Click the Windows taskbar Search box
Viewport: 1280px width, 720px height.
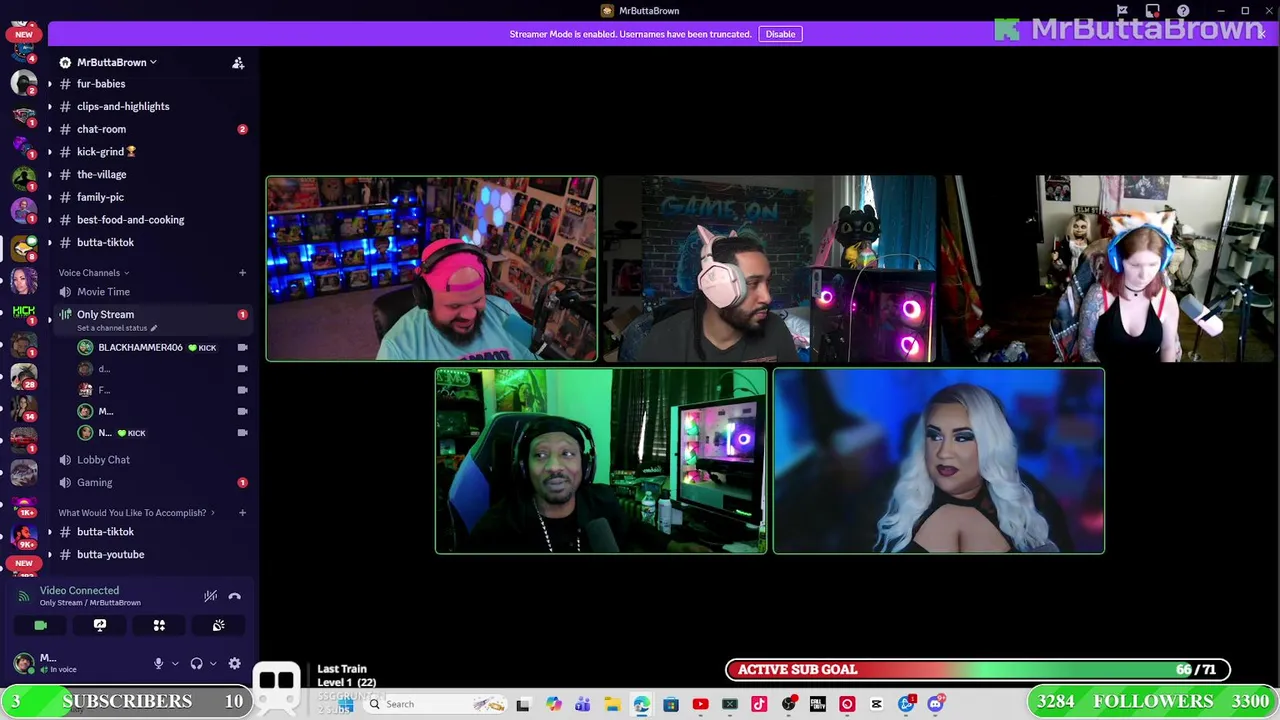tap(435, 704)
